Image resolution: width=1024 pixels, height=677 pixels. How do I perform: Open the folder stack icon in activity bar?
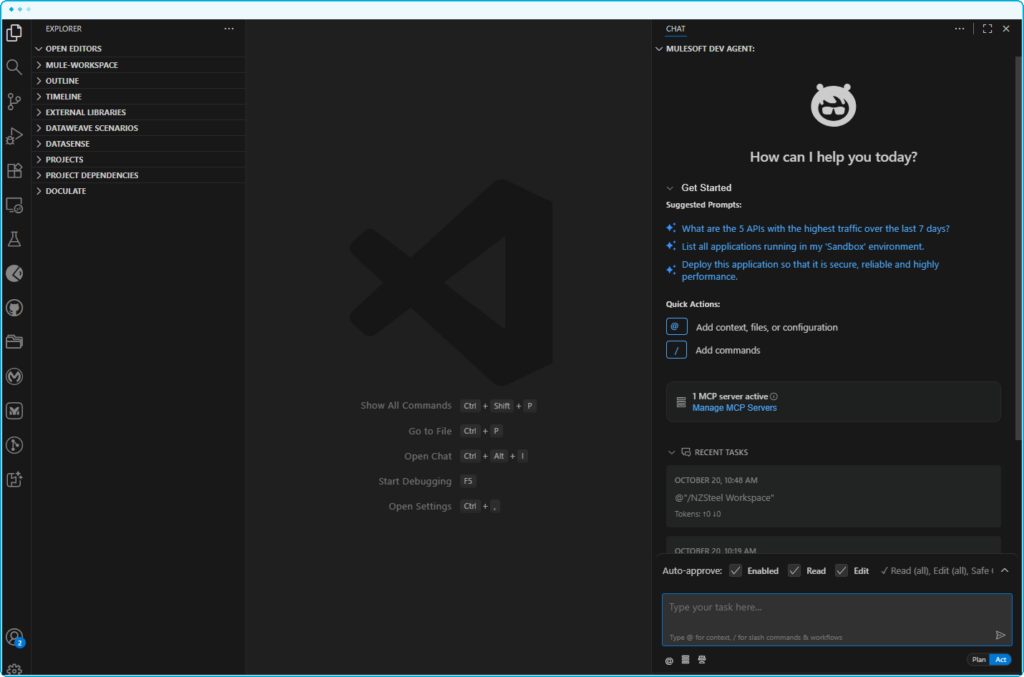coord(14,341)
